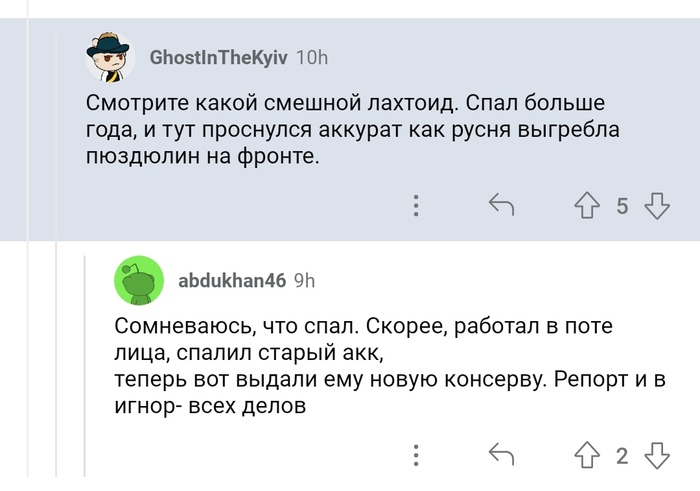Reply to GhostInTheKyiv's comment using arrow icon
The width and height of the screenshot is (700, 491).
[500, 206]
